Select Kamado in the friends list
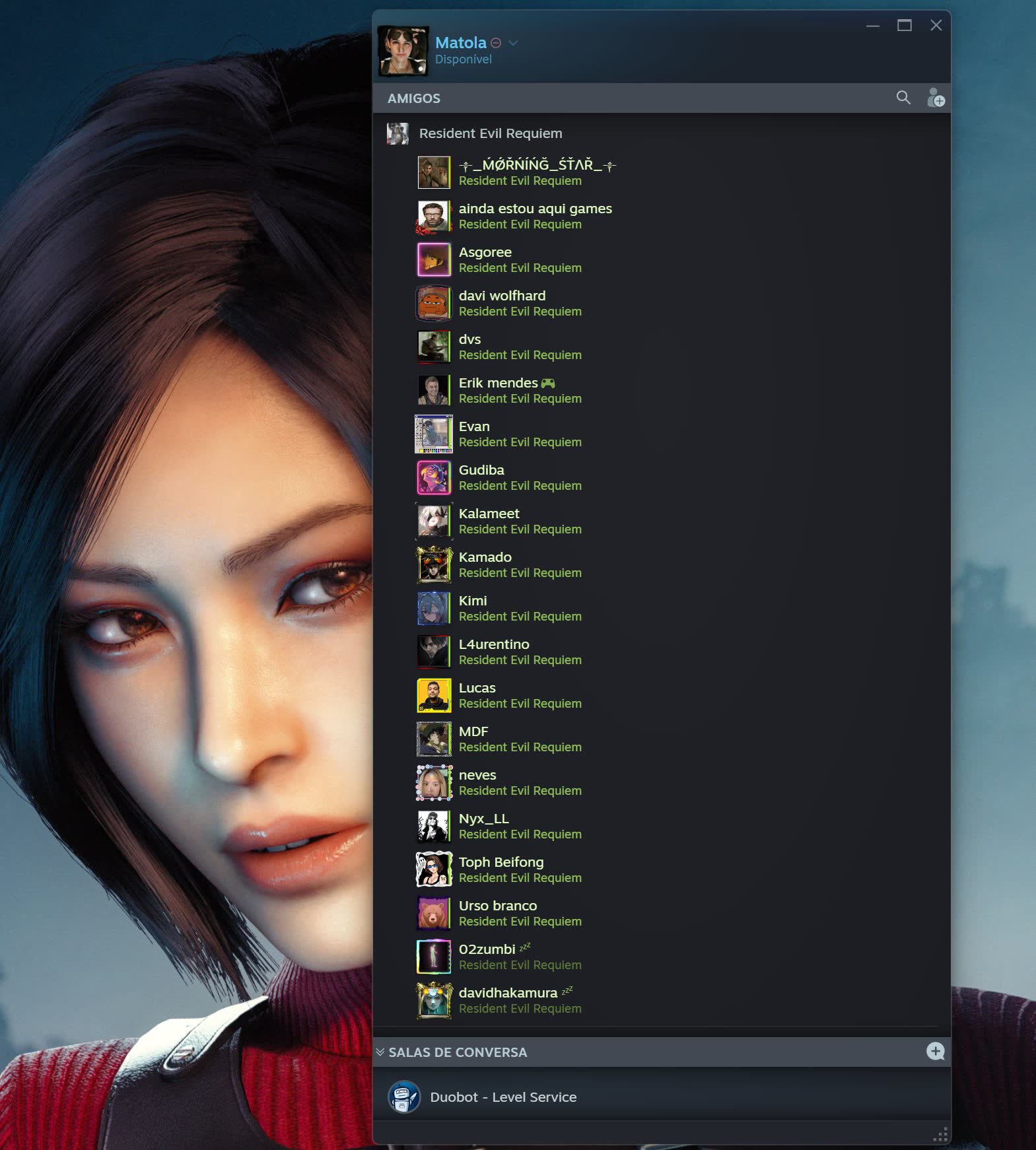This screenshot has height=1150, width=1036. pyautogui.click(x=662, y=564)
